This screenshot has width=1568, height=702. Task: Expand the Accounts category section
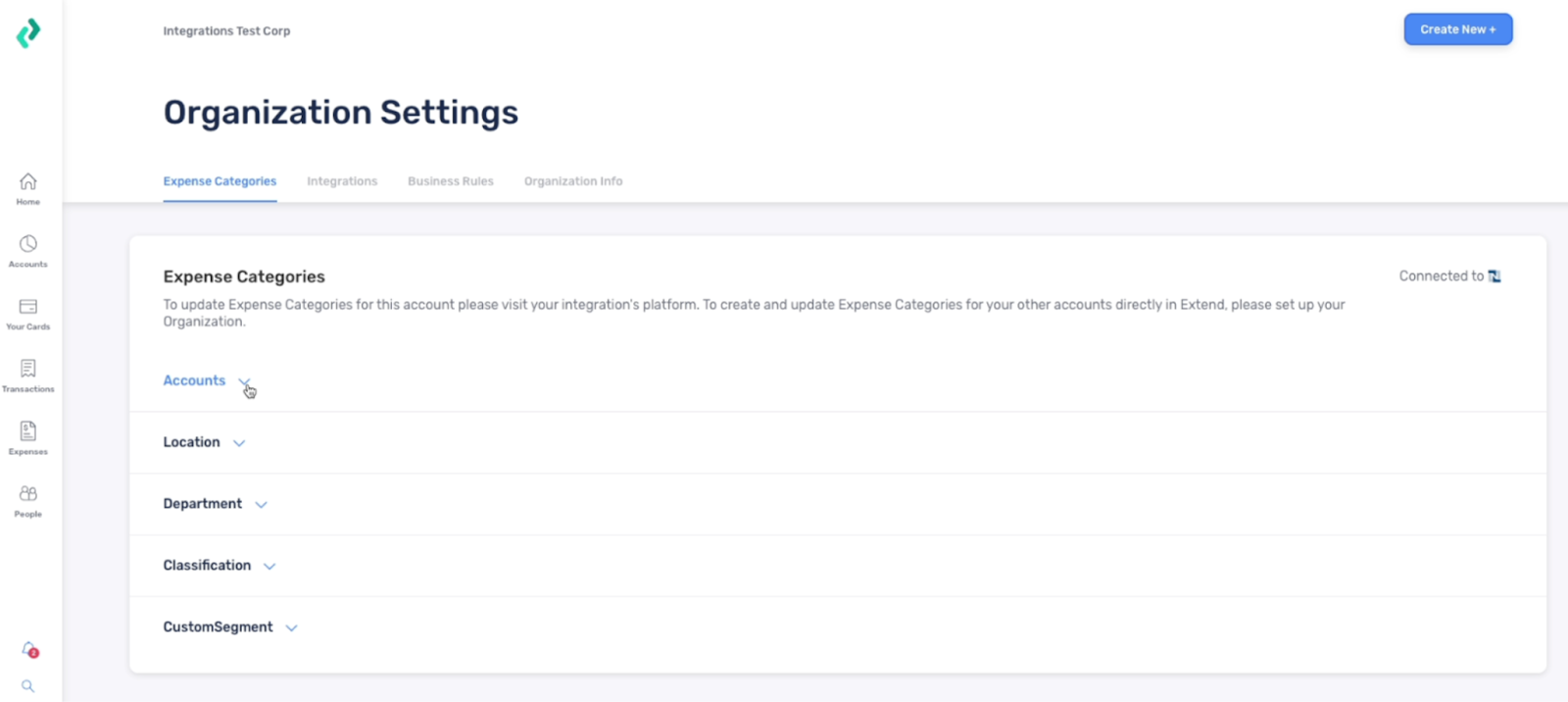[244, 381]
